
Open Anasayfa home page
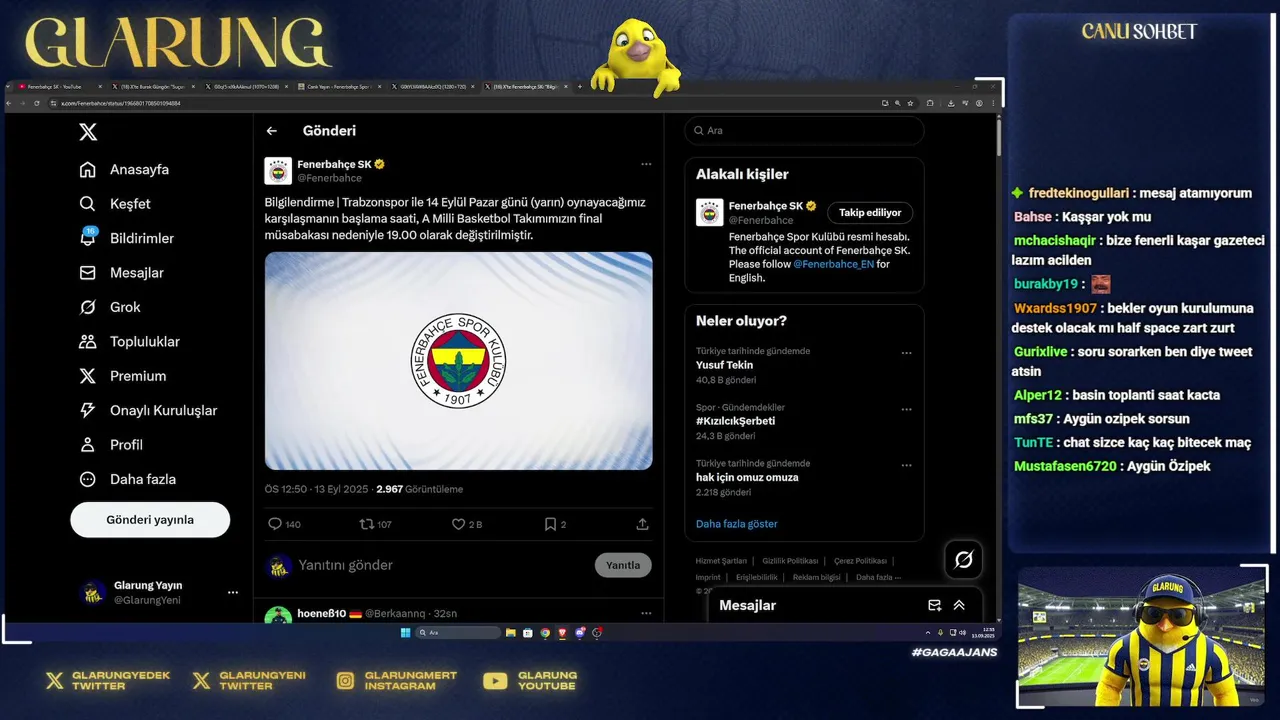coord(125,169)
